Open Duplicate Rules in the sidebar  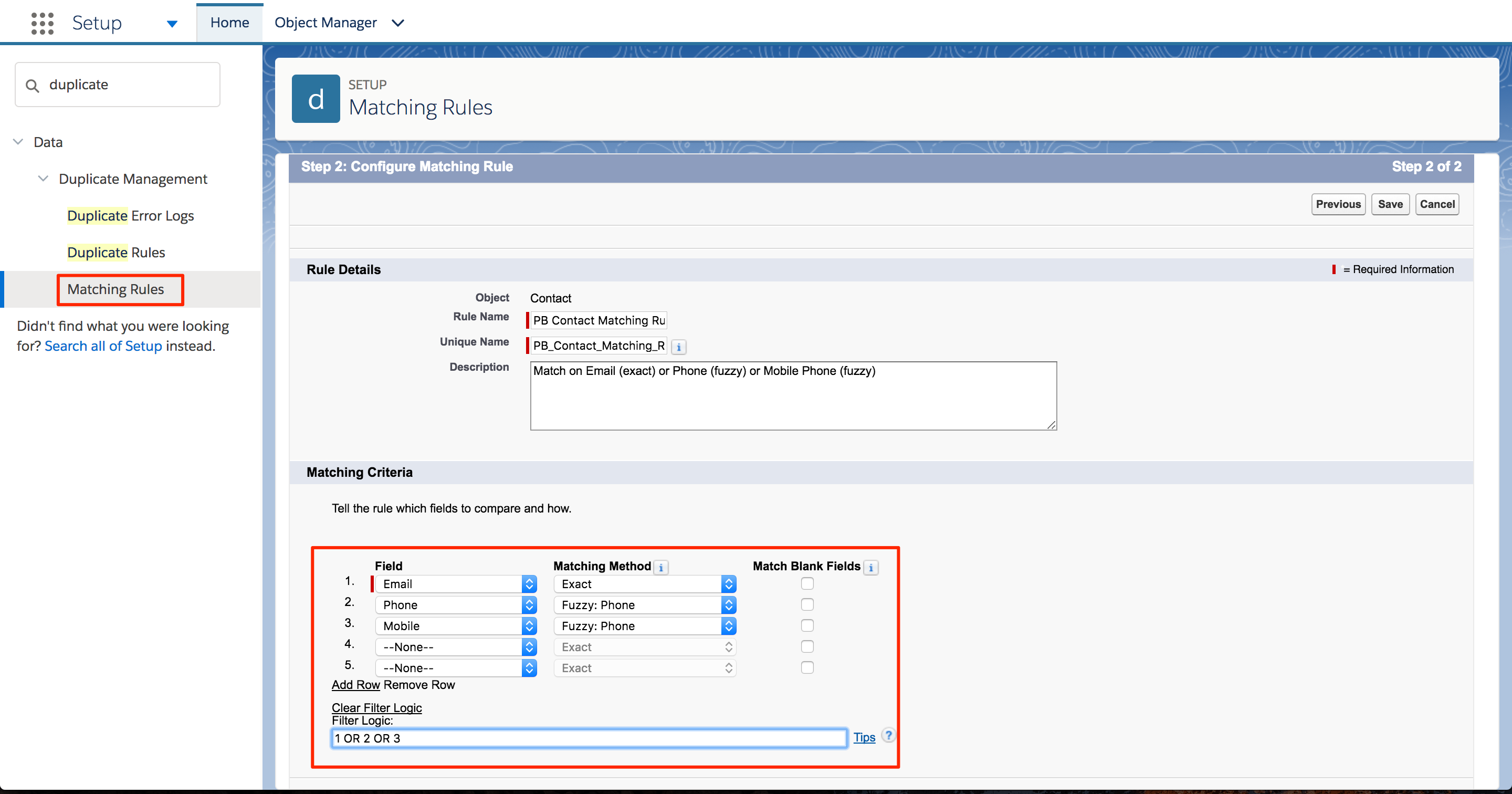[116, 252]
